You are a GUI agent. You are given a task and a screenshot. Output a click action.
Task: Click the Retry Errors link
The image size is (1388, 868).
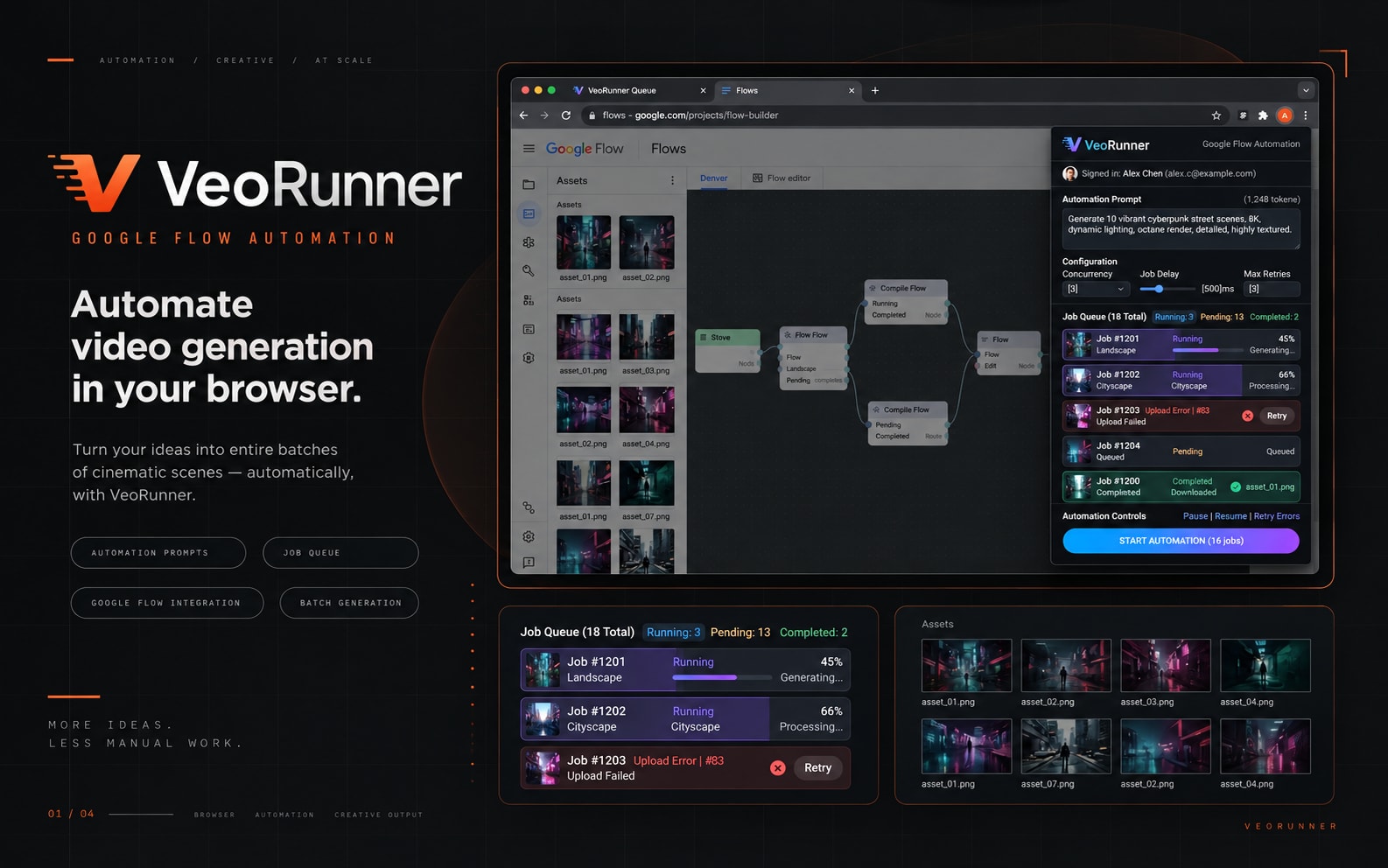point(1277,516)
